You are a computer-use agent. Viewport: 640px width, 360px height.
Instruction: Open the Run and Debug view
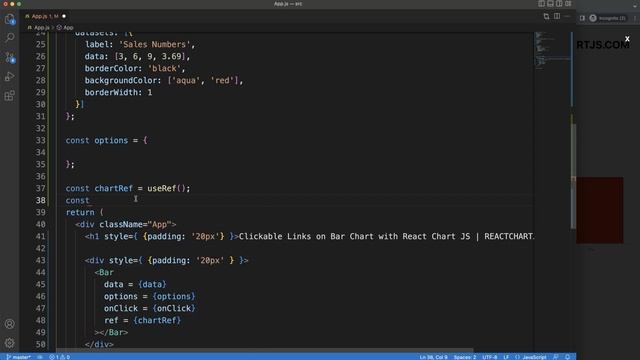9,76
